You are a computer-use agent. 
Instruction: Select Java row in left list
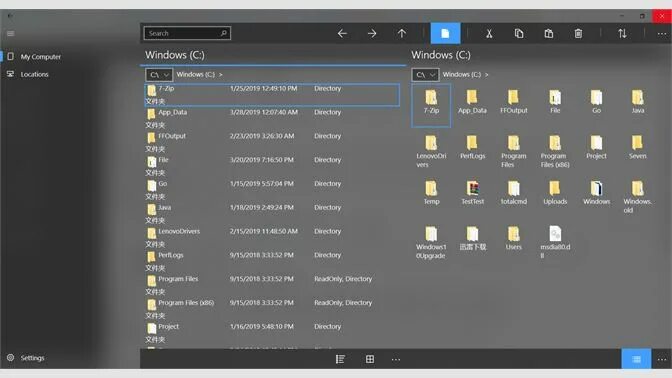pyautogui.click(x=272, y=214)
